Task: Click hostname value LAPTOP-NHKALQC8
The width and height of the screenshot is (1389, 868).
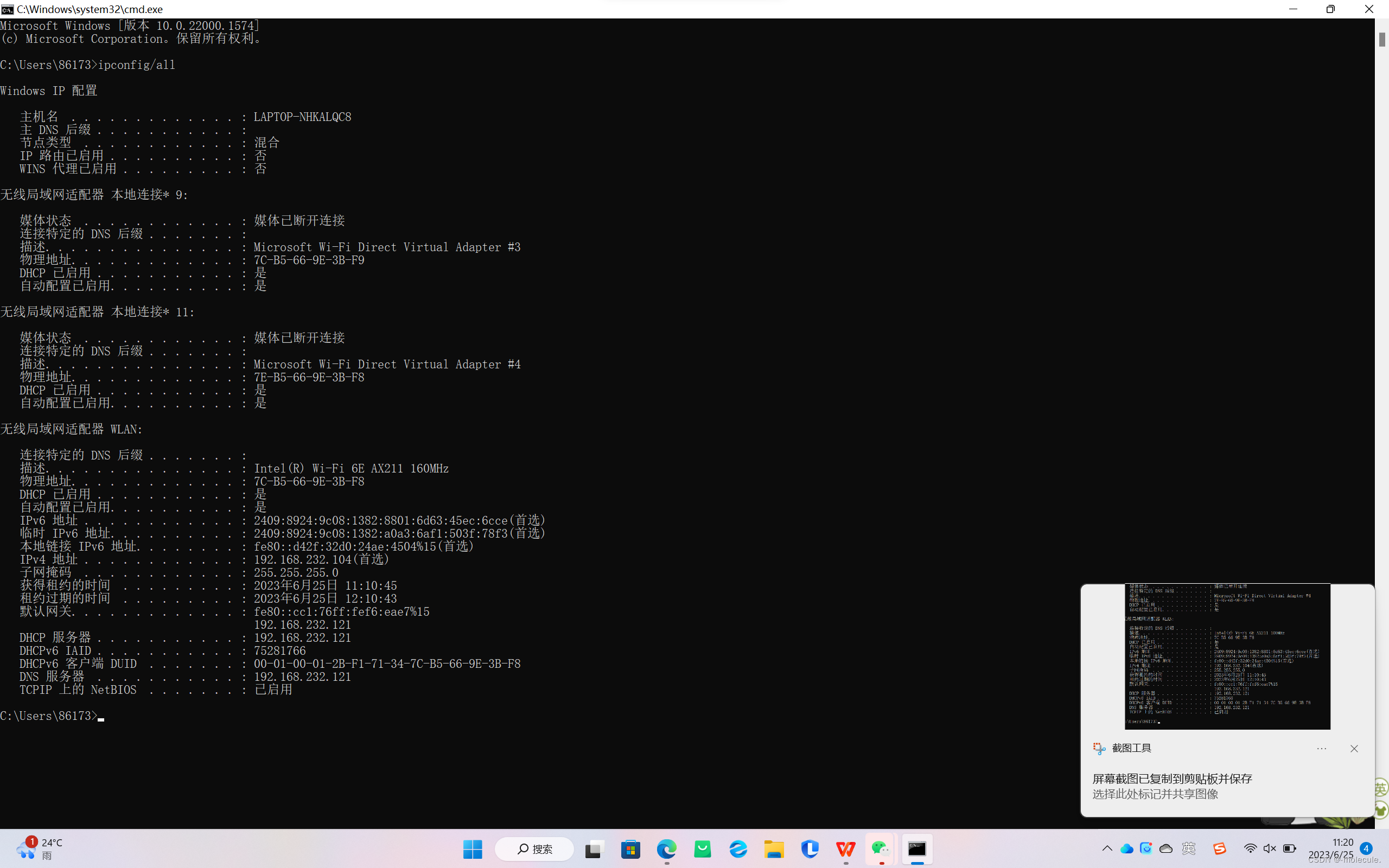Action: pos(302,117)
